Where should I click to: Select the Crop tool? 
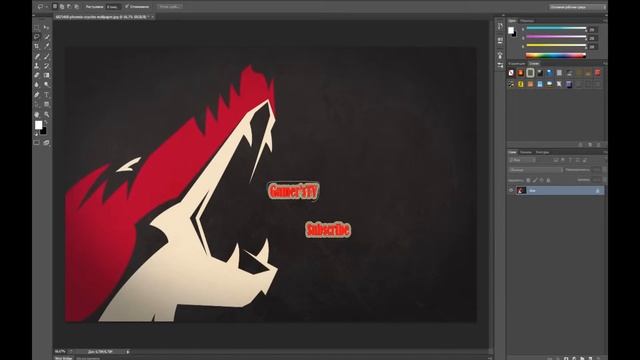(x=37, y=46)
